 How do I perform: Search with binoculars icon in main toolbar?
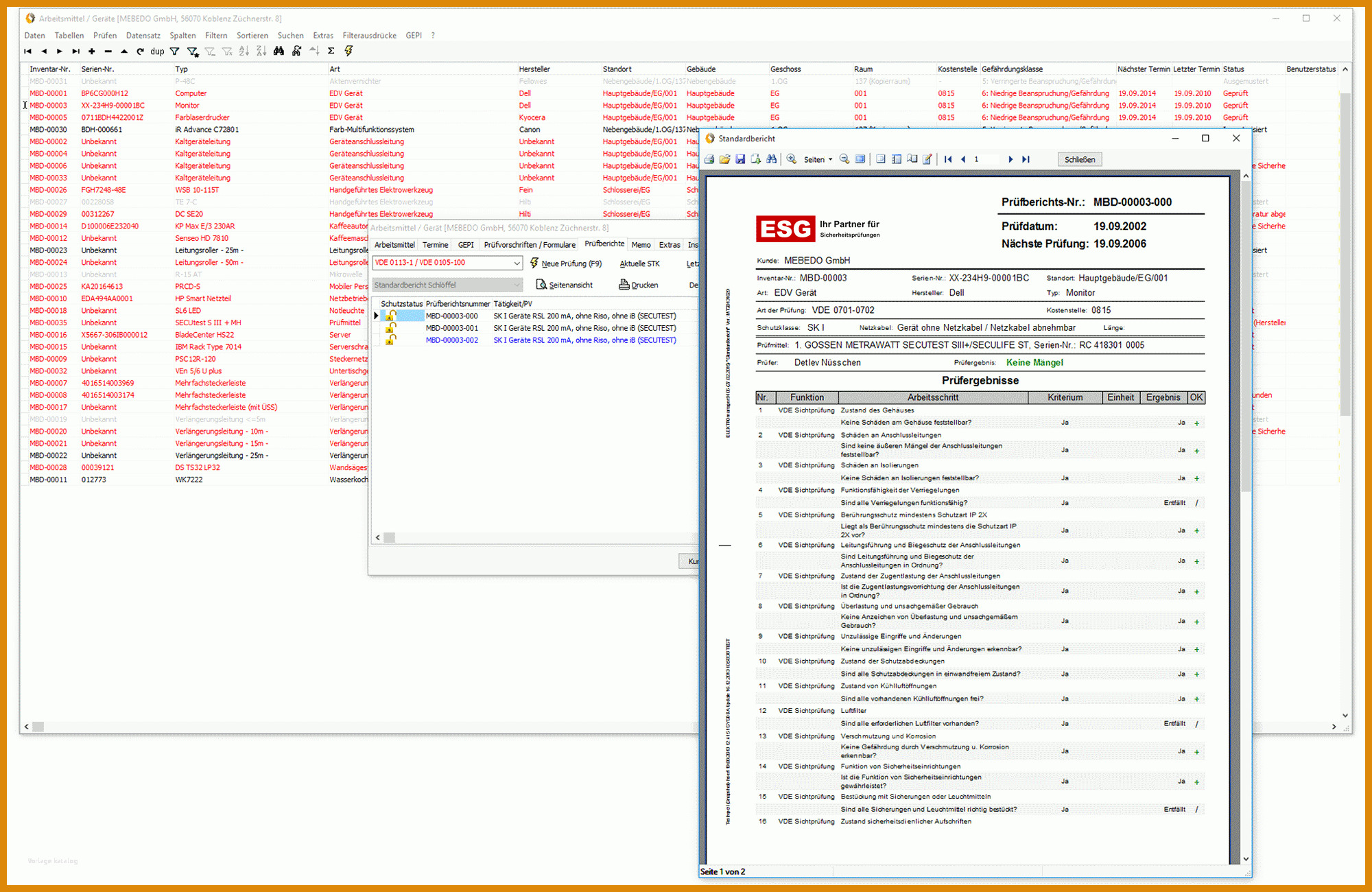(x=279, y=51)
